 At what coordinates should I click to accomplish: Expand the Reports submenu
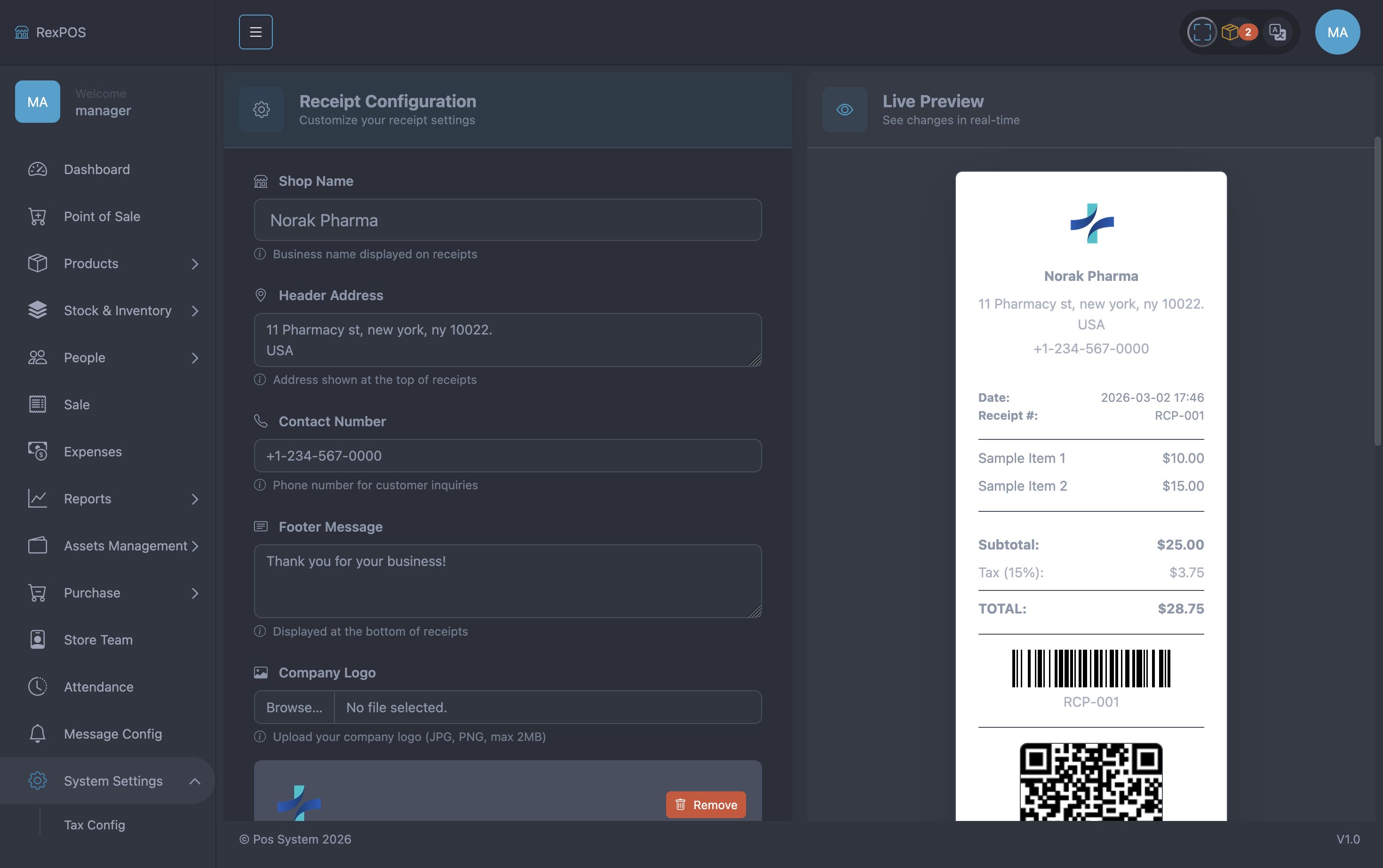195,499
